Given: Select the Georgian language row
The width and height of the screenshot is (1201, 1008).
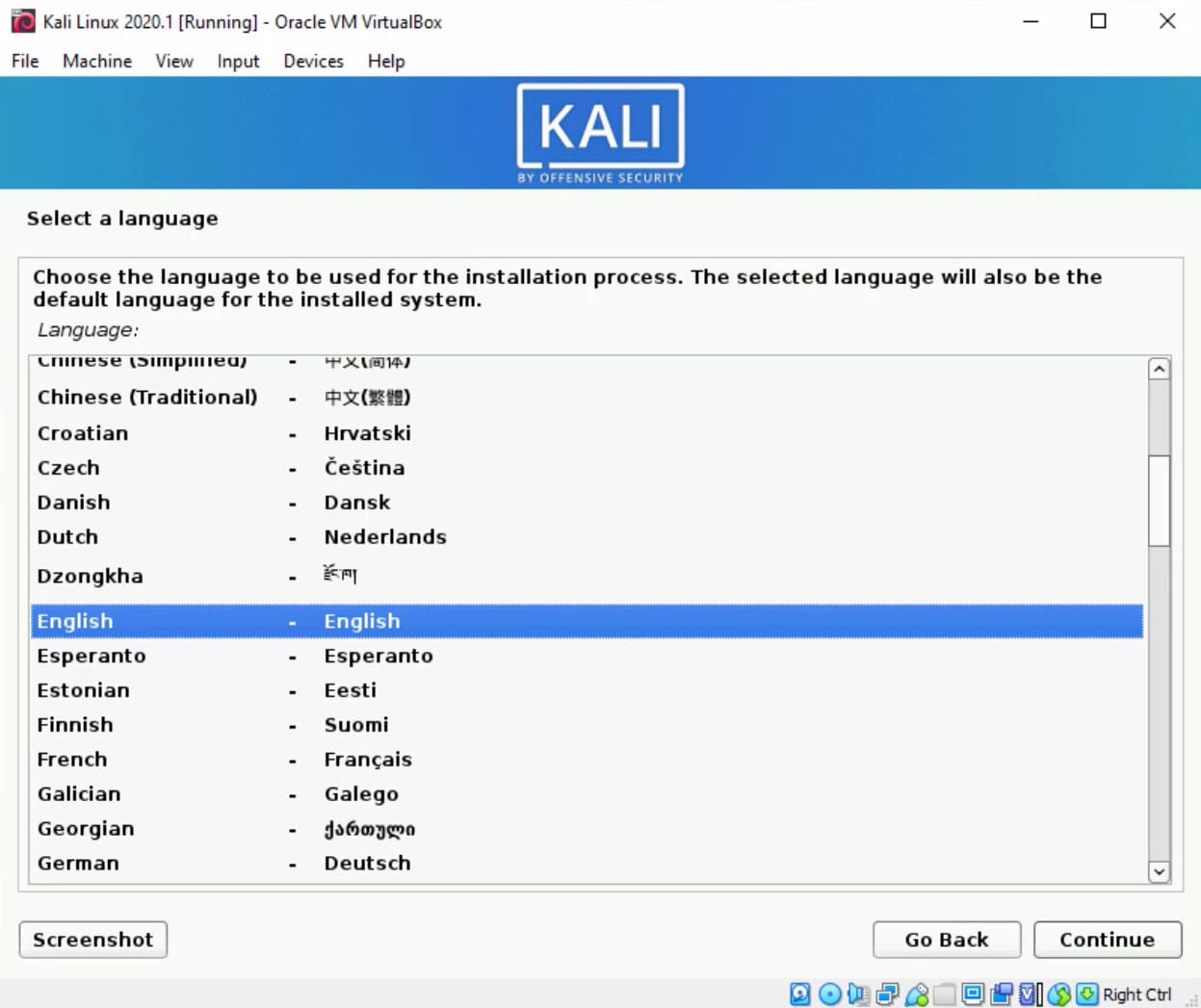Looking at the screenshot, I should [587, 829].
